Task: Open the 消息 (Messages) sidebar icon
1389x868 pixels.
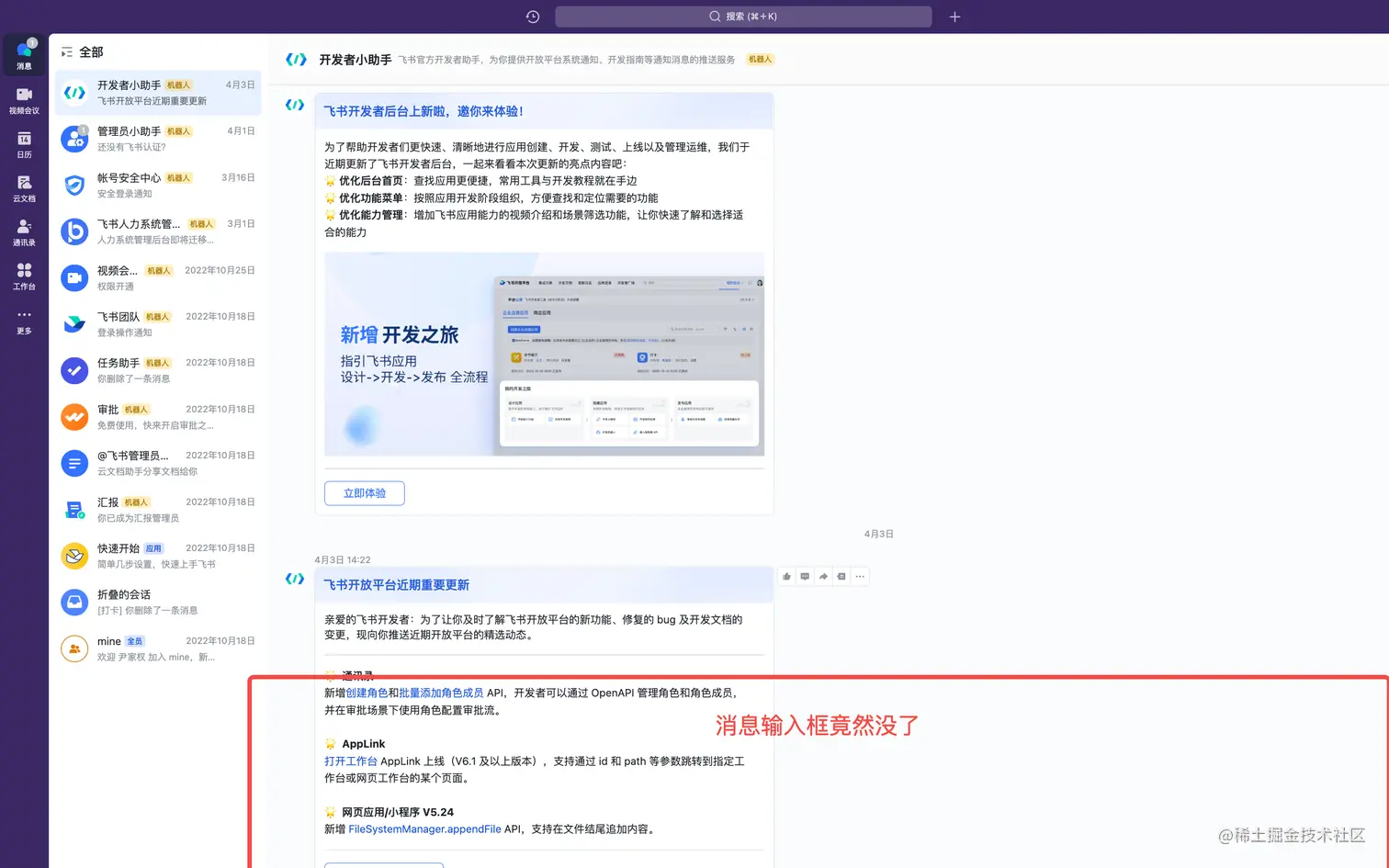Action: click(24, 56)
